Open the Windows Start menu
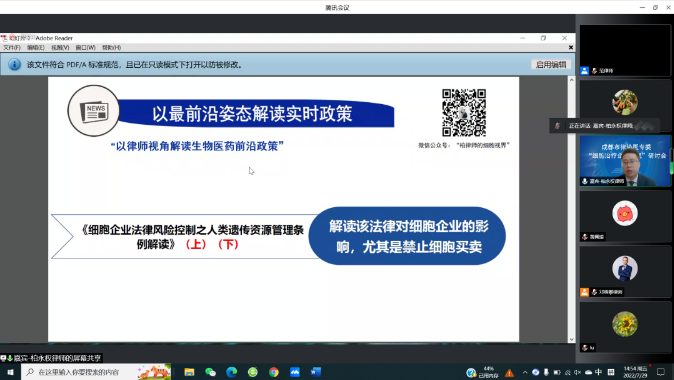This screenshot has height=380, width=674. pos(10,372)
